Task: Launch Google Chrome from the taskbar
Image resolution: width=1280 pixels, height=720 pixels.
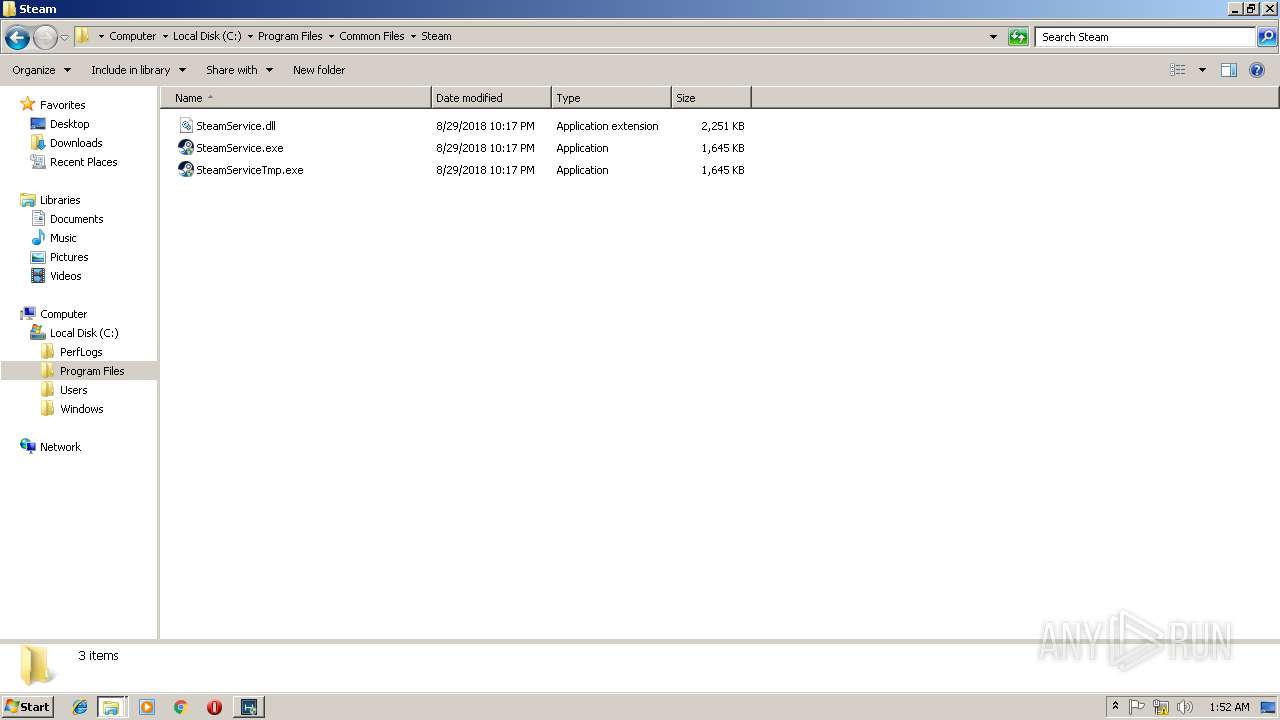Action: coord(181,707)
